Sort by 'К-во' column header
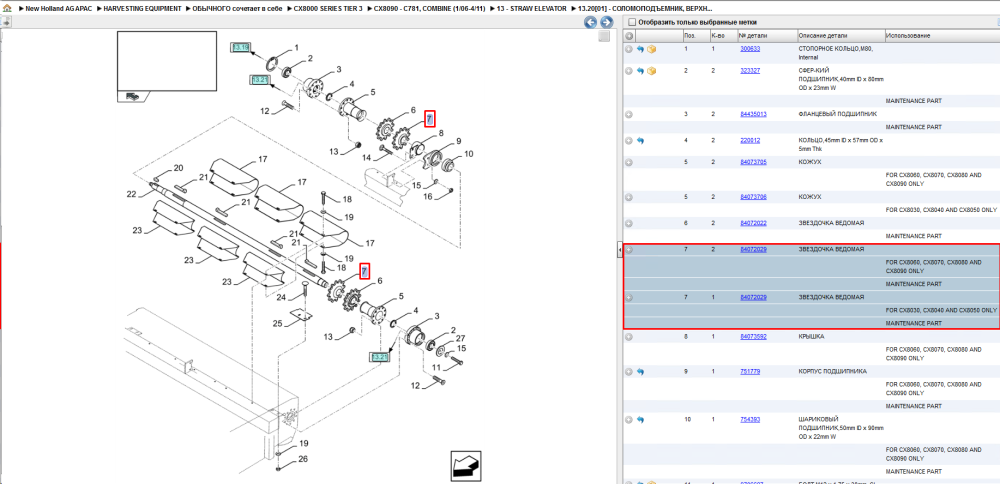Image resolution: width=1000 pixels, height=484 pixels. click(723, 36)
